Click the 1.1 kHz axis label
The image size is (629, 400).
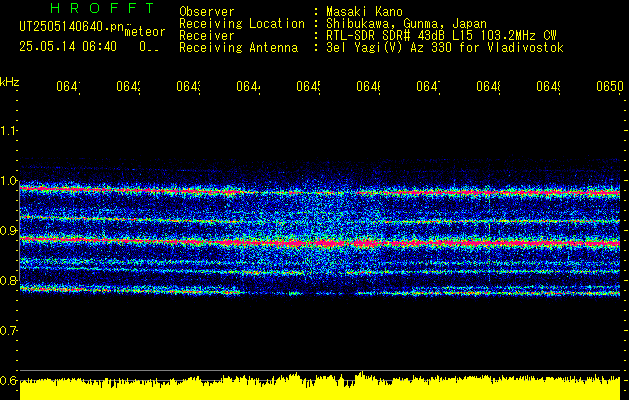8,130
